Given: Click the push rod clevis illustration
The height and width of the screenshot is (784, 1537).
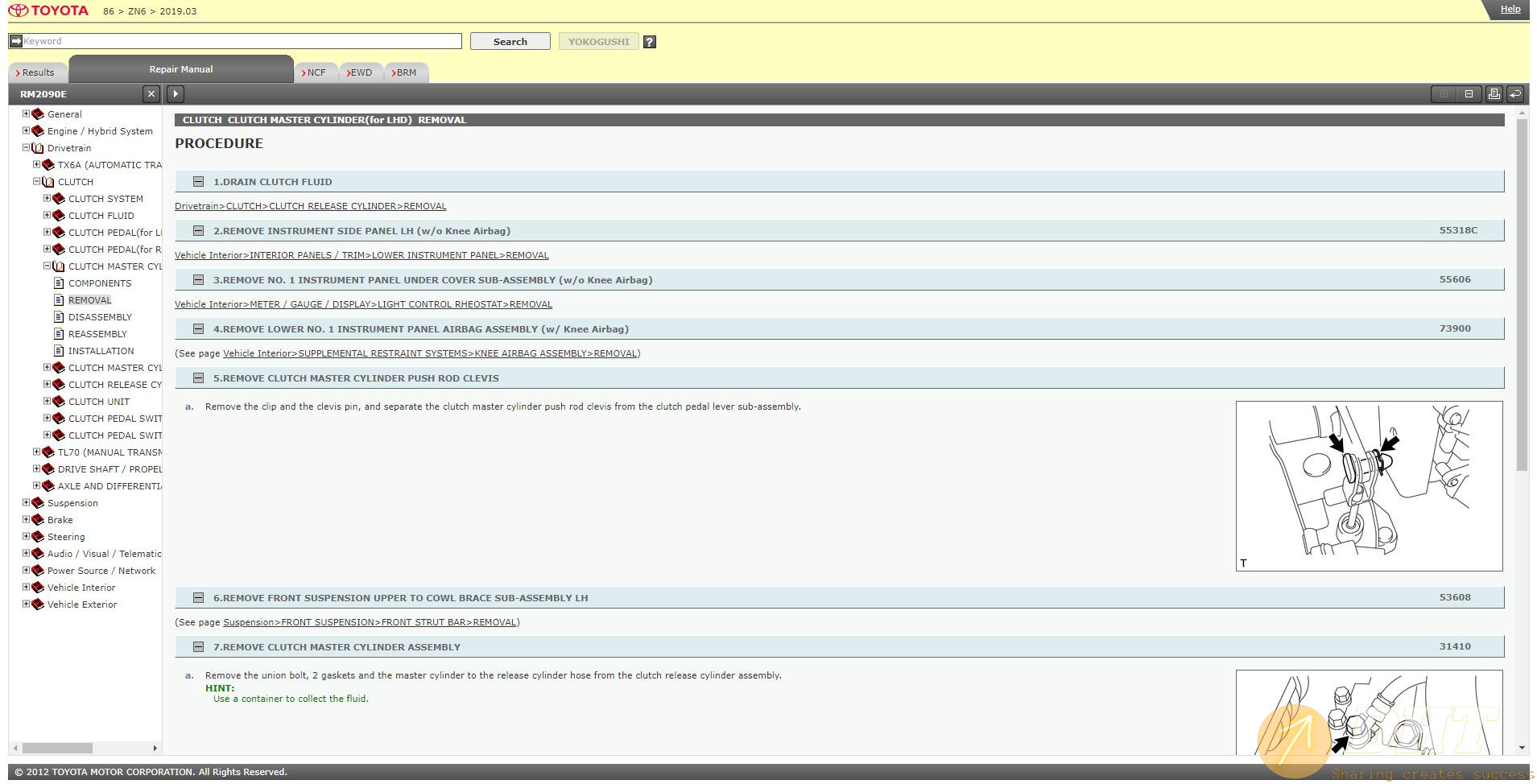Looking at the screenshot, I should pos(1369,486).
